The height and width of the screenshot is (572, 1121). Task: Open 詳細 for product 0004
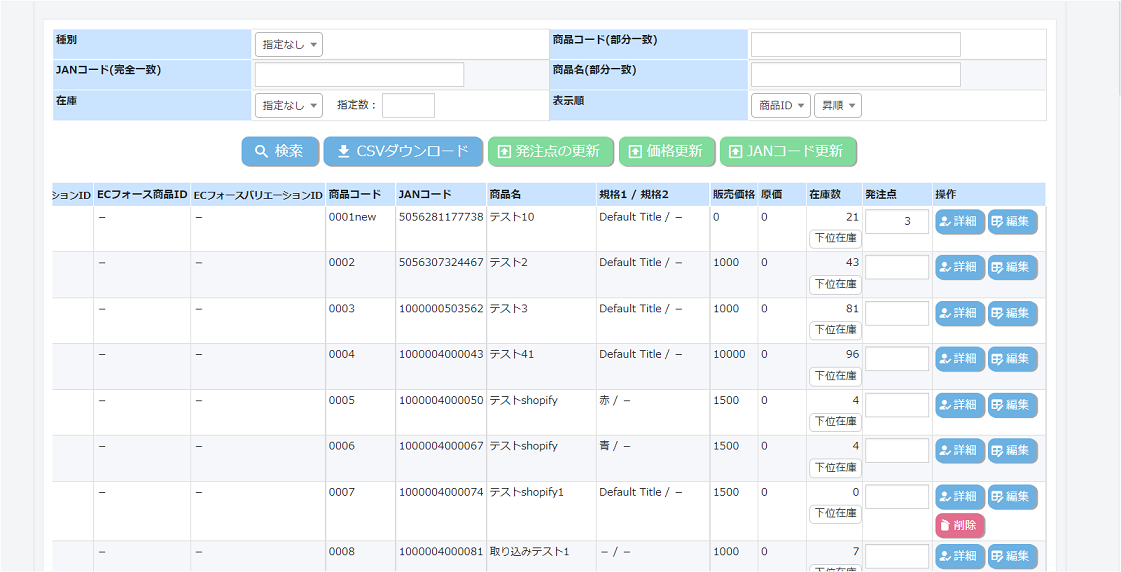point(959,359)
